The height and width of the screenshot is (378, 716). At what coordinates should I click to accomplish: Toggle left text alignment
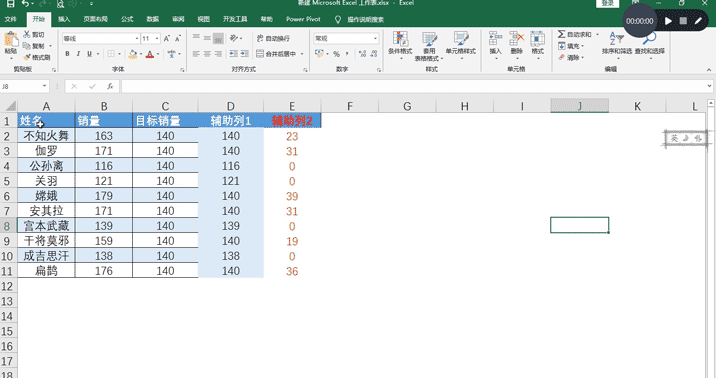pyautogui.click(x=196, y=54)
